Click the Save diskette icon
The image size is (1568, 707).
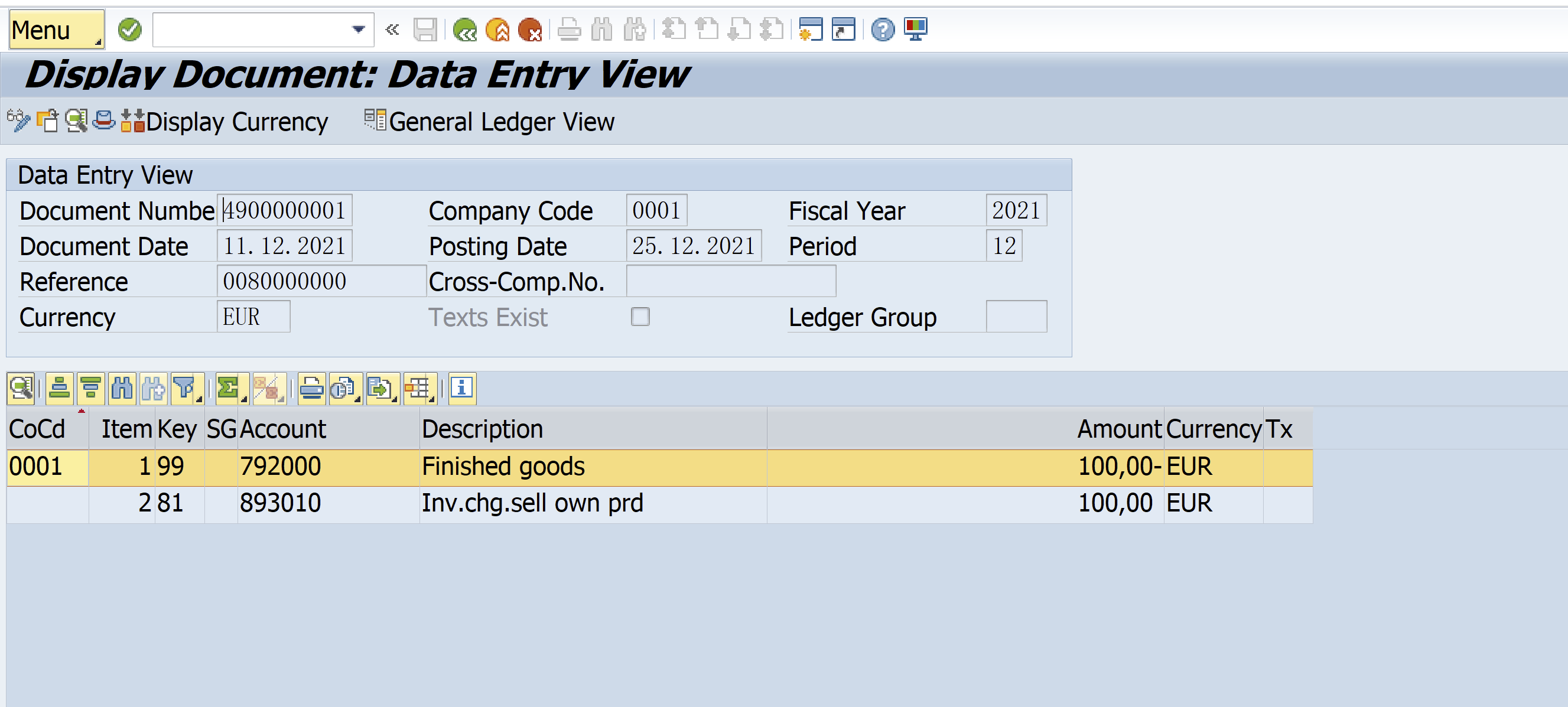[x=425, y=29]
